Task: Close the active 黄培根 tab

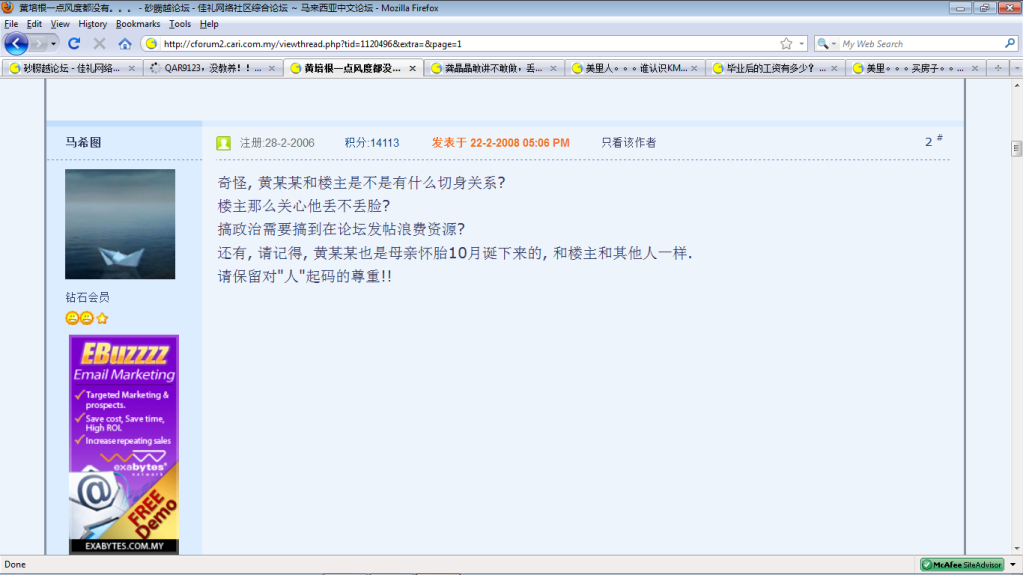Action: click(x=413, y=69)
